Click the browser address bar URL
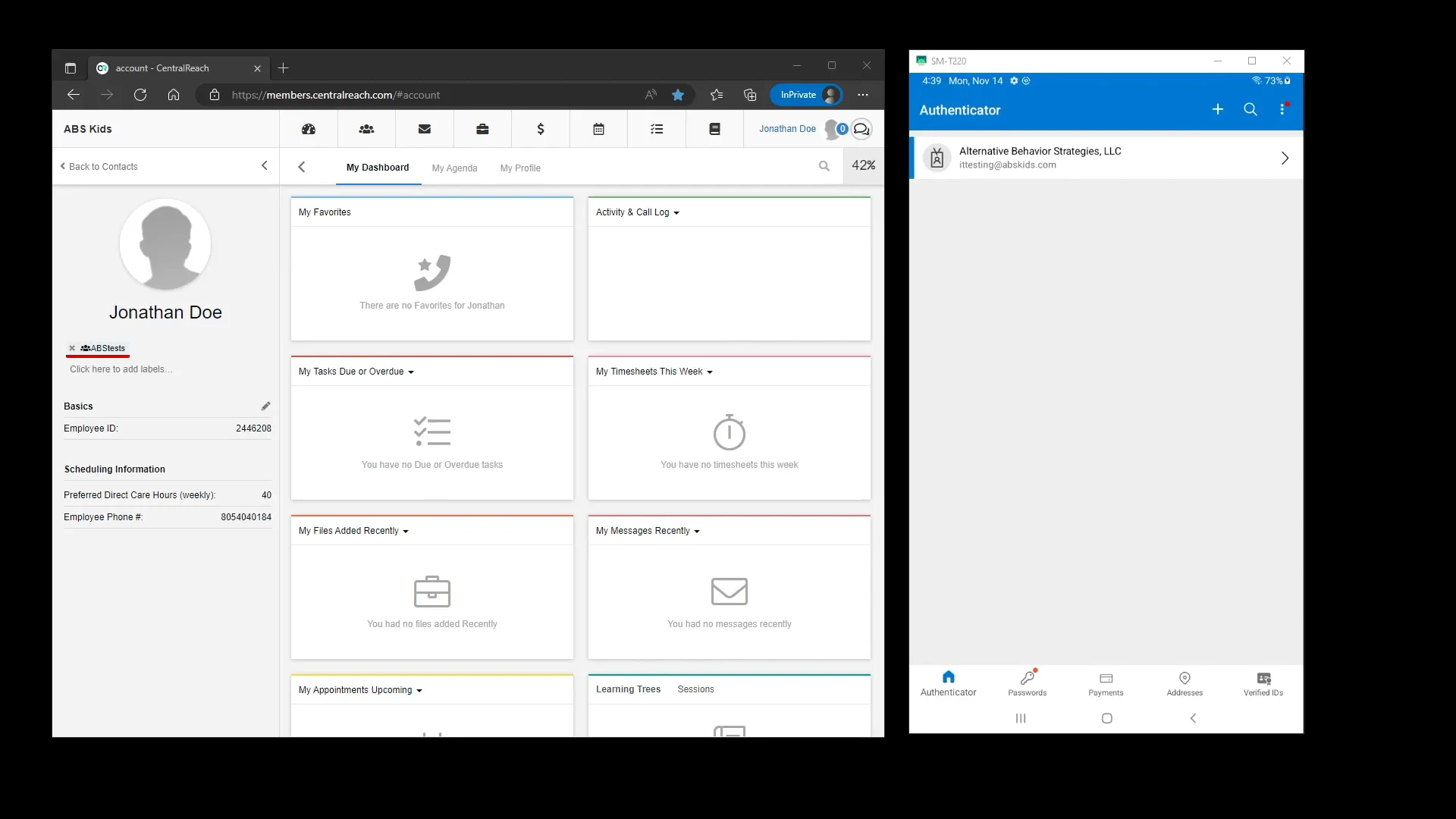Viewport: 1456px width, 819px height. [336, 95]
